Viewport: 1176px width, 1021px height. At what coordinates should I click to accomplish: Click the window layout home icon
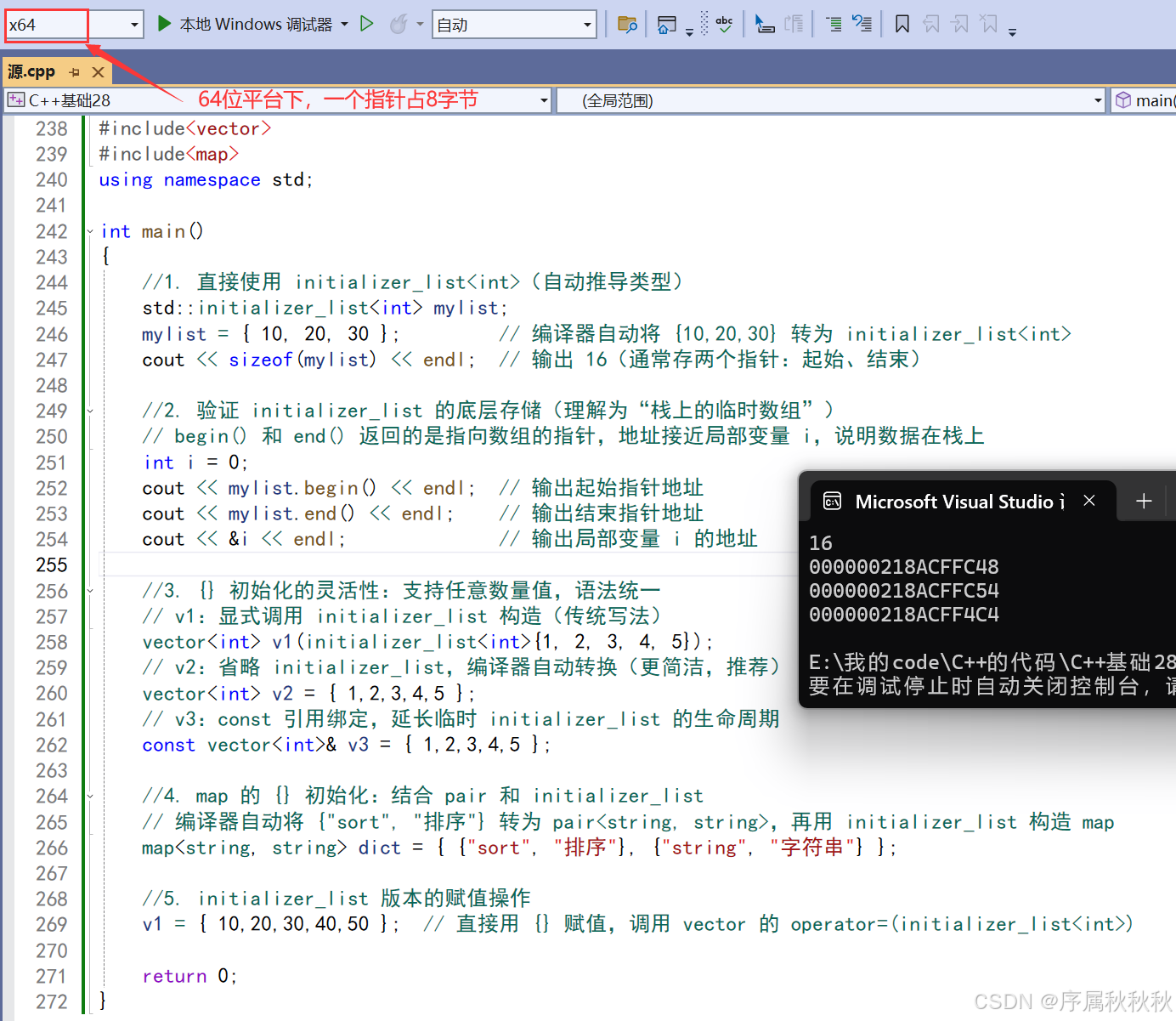pos(667,24)
